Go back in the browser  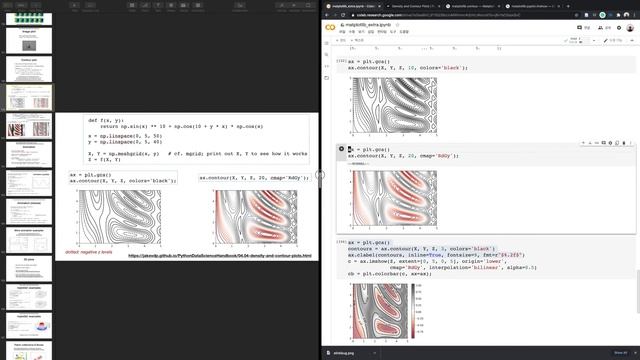327,15
